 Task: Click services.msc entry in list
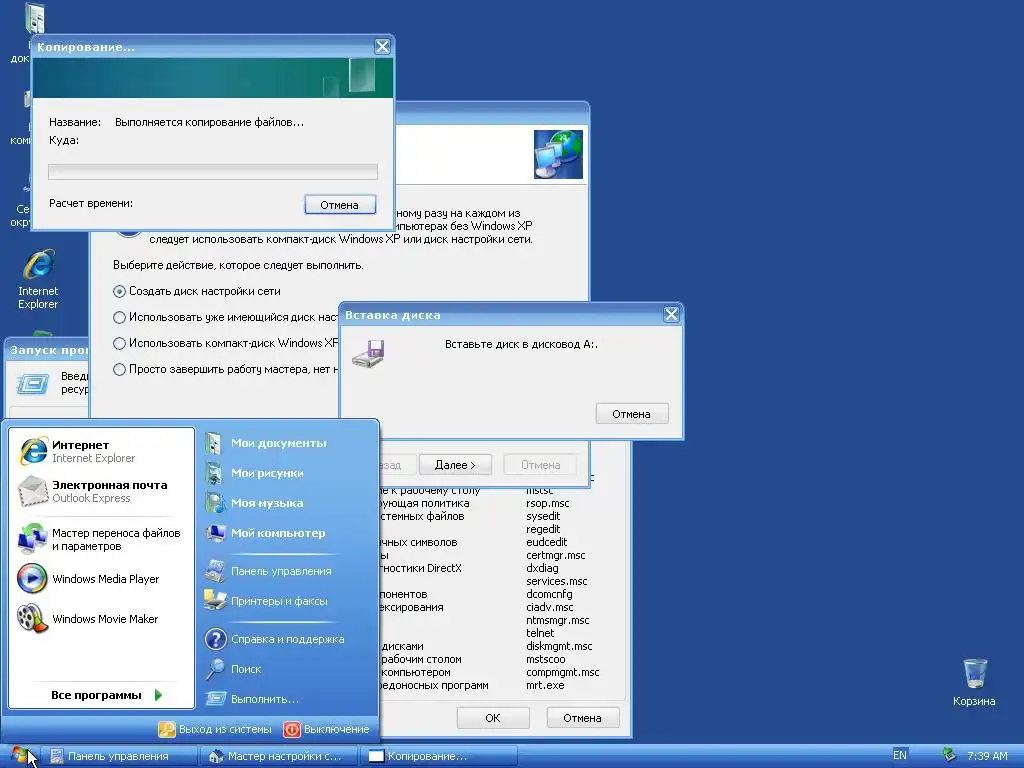(556, 581)
